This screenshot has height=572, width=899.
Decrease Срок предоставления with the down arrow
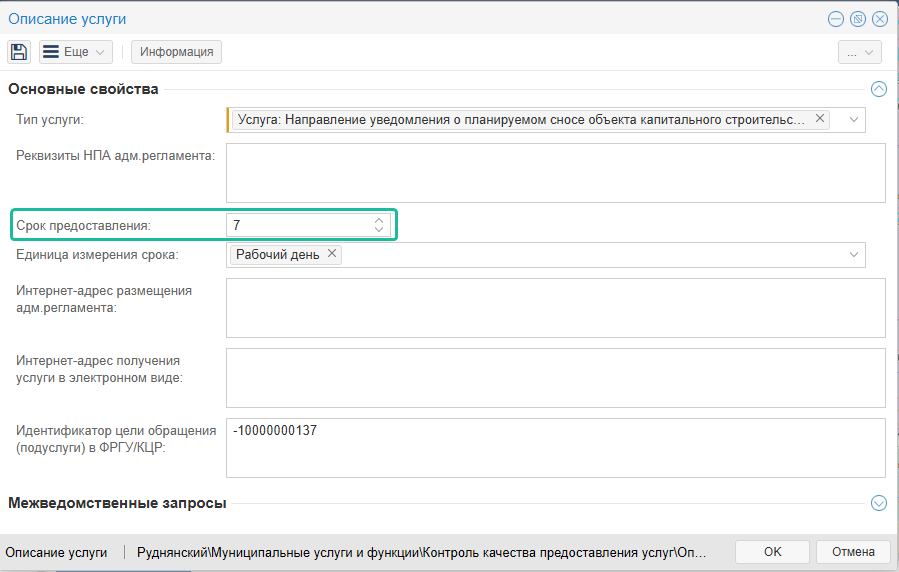pyautogui.click(x=379, y=230)
